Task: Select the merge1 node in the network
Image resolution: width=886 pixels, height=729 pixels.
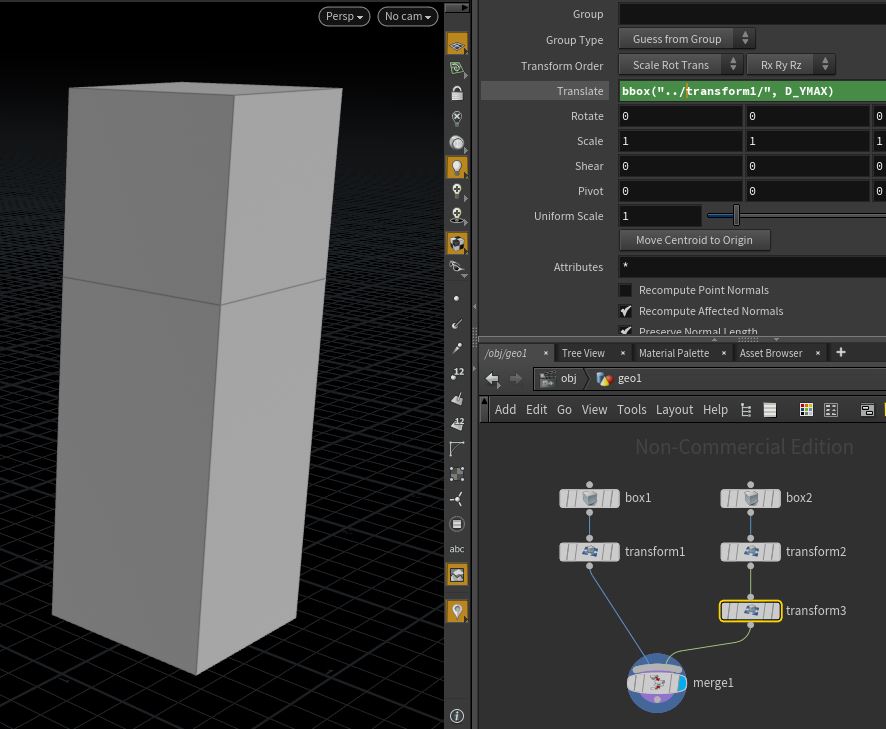Action: point(657,683)
